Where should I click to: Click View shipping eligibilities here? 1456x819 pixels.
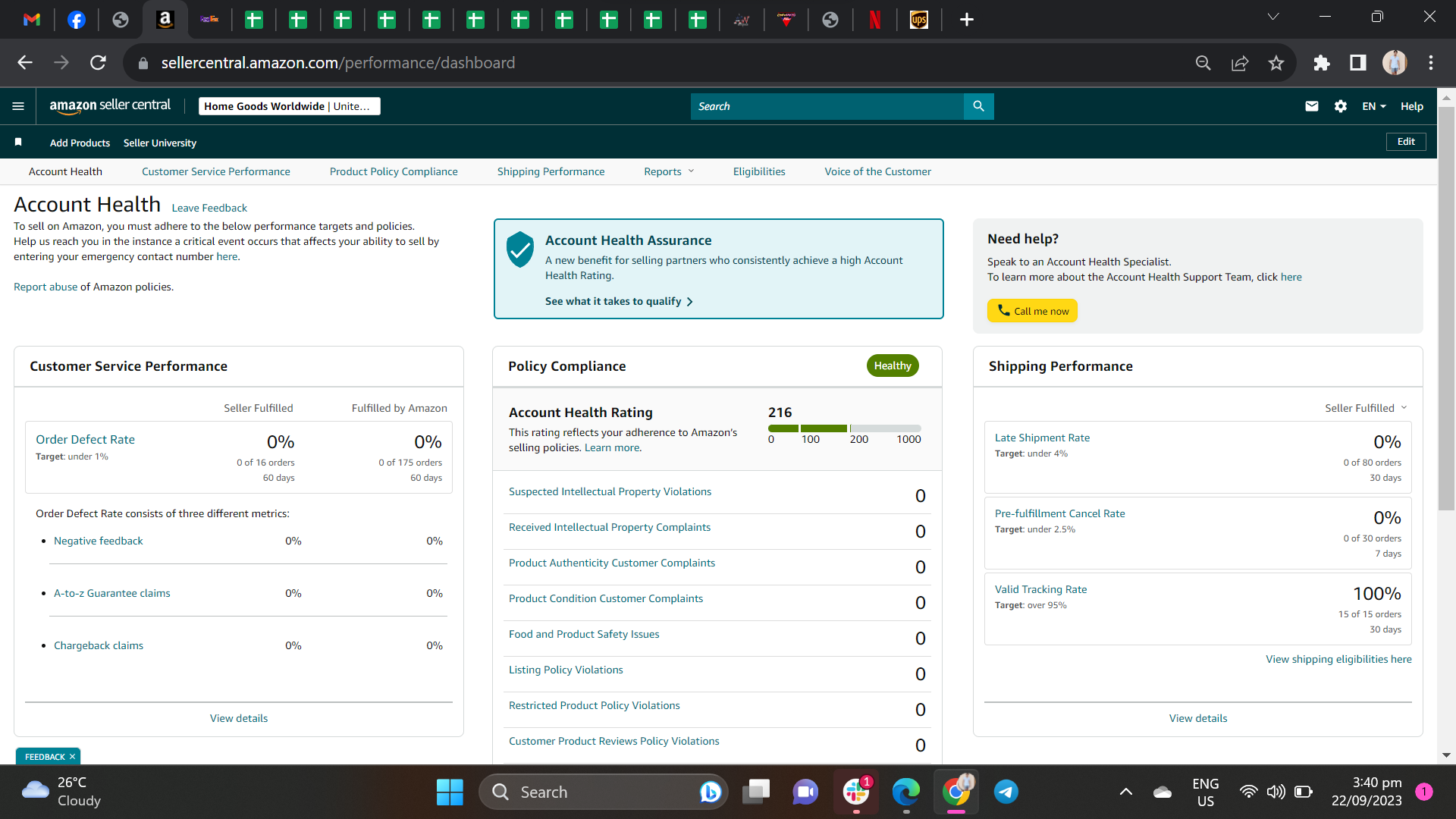pyautogui.click(x=1338, y=659)
